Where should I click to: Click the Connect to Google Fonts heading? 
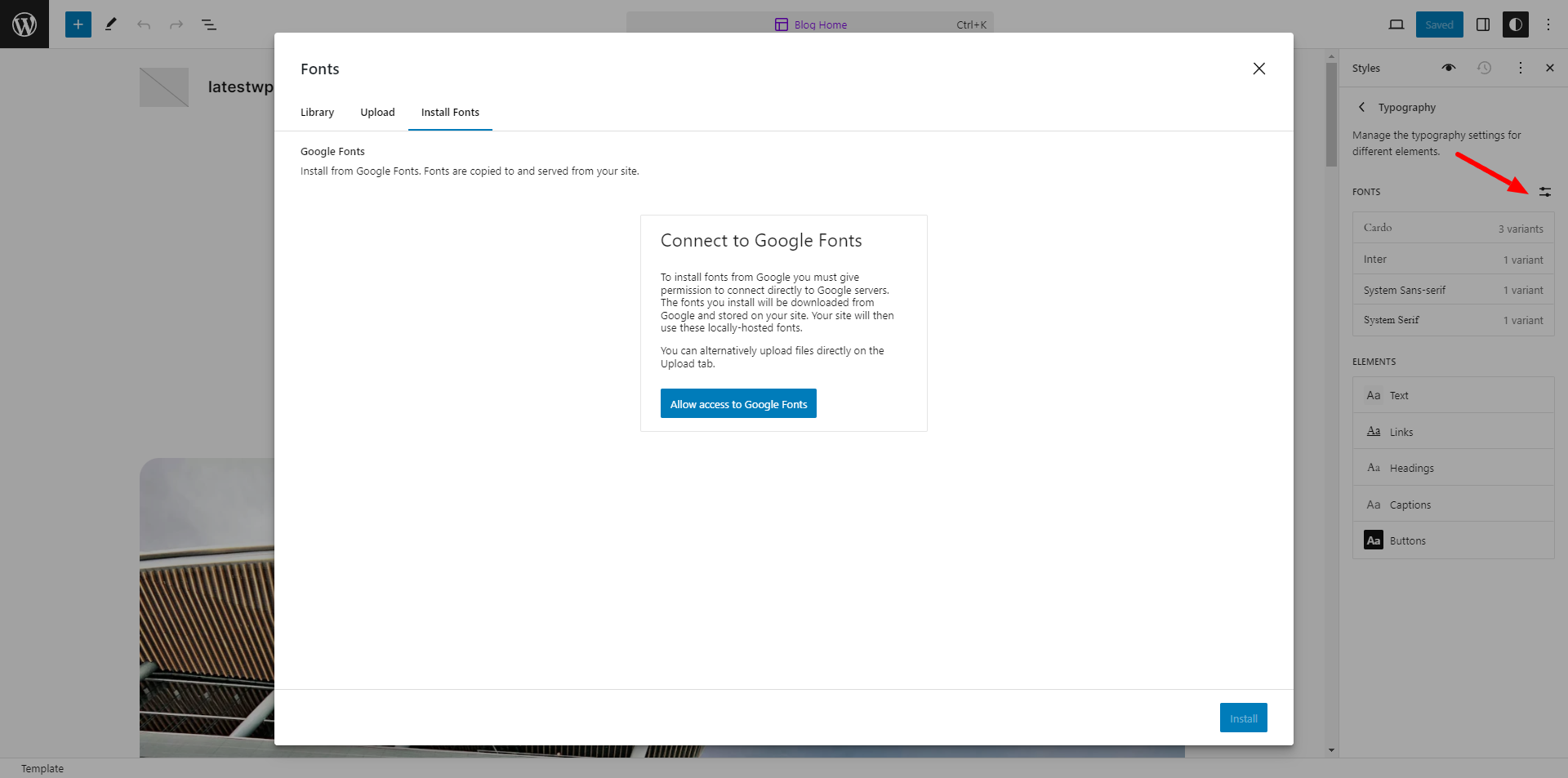click(761, 240)
